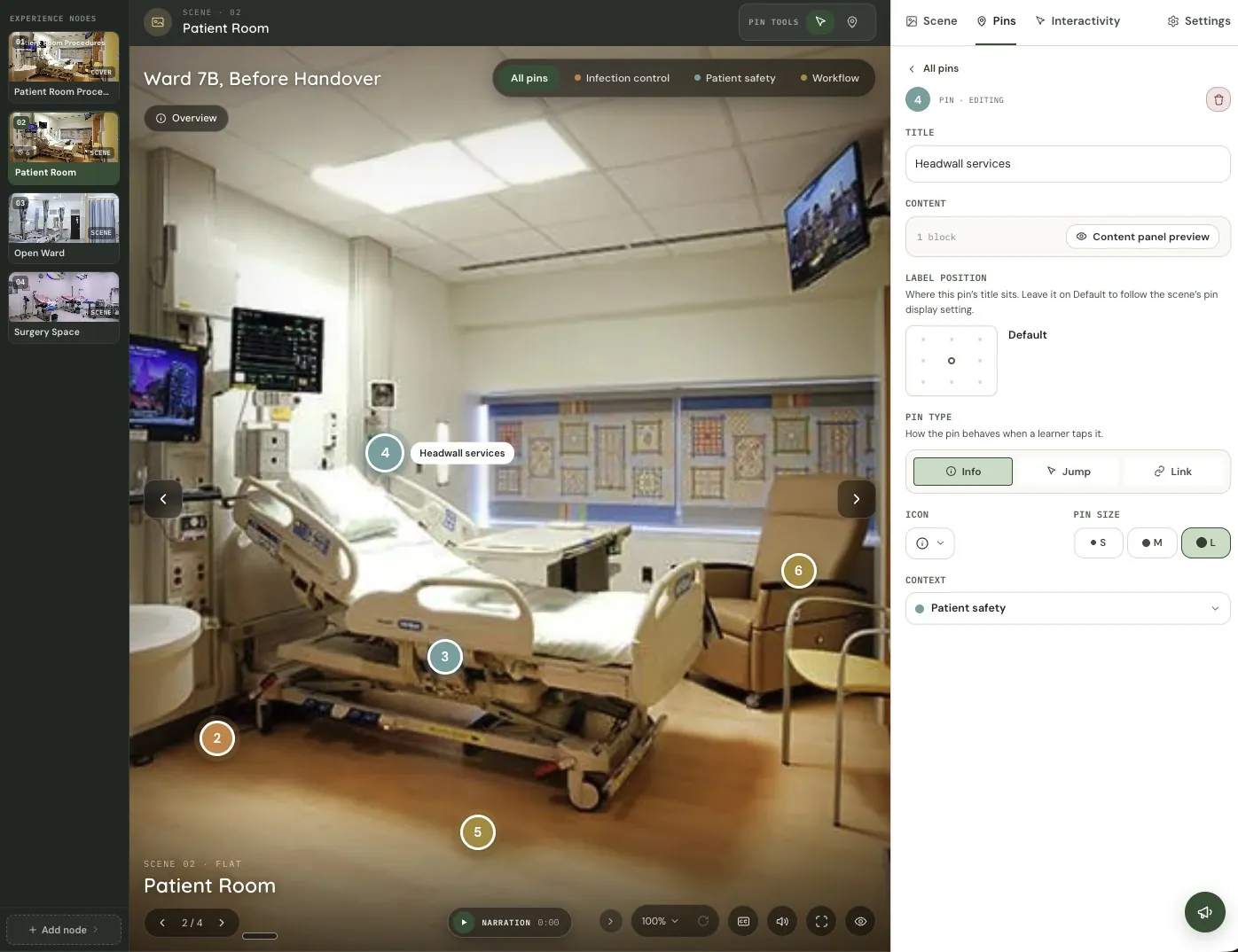The width and height of the screenshot is (1238, 952).
Task: Click the Headwall services pin label
Action: [462, 453]
